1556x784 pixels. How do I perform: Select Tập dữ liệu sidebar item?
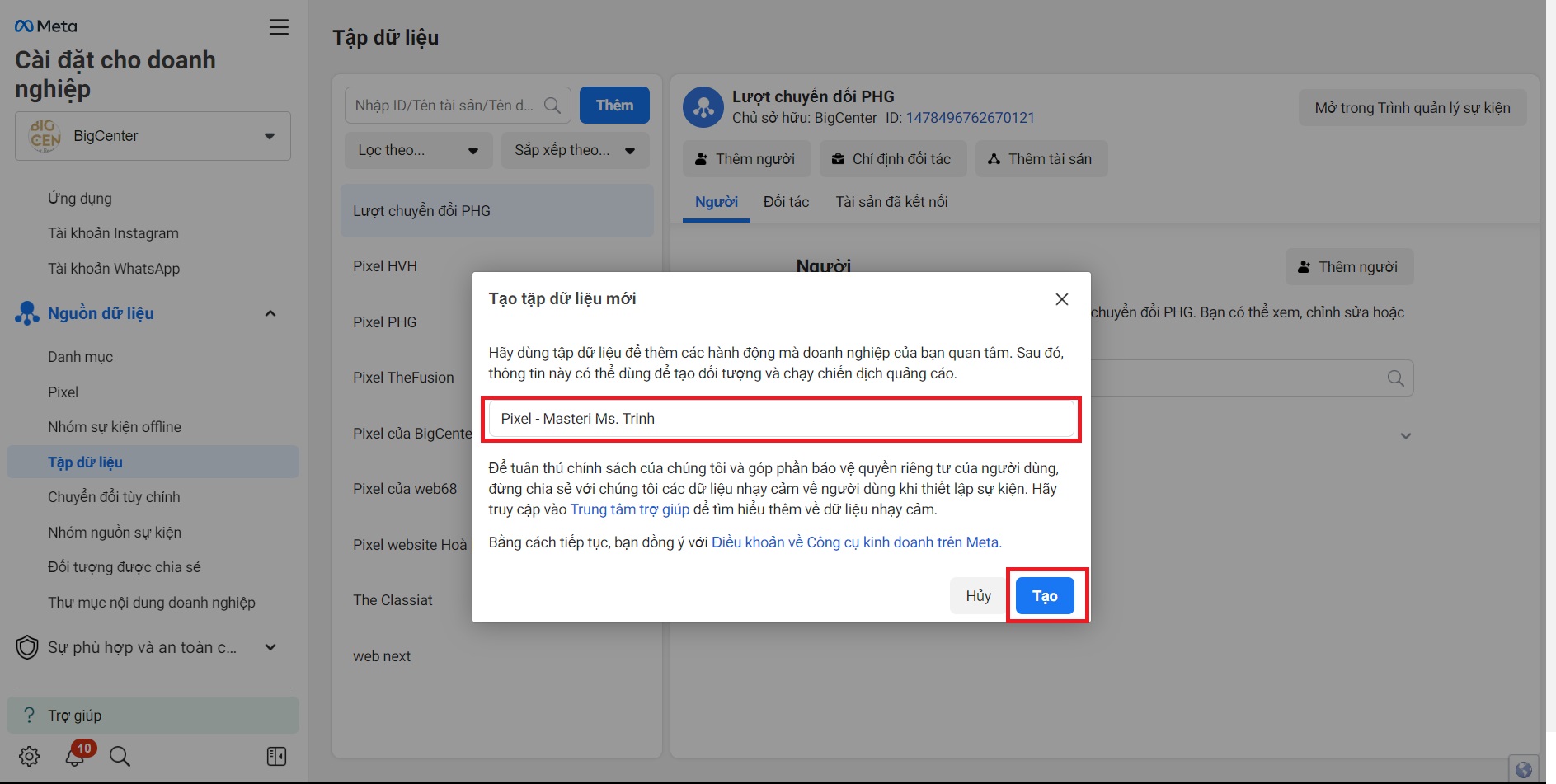(153, 462)
